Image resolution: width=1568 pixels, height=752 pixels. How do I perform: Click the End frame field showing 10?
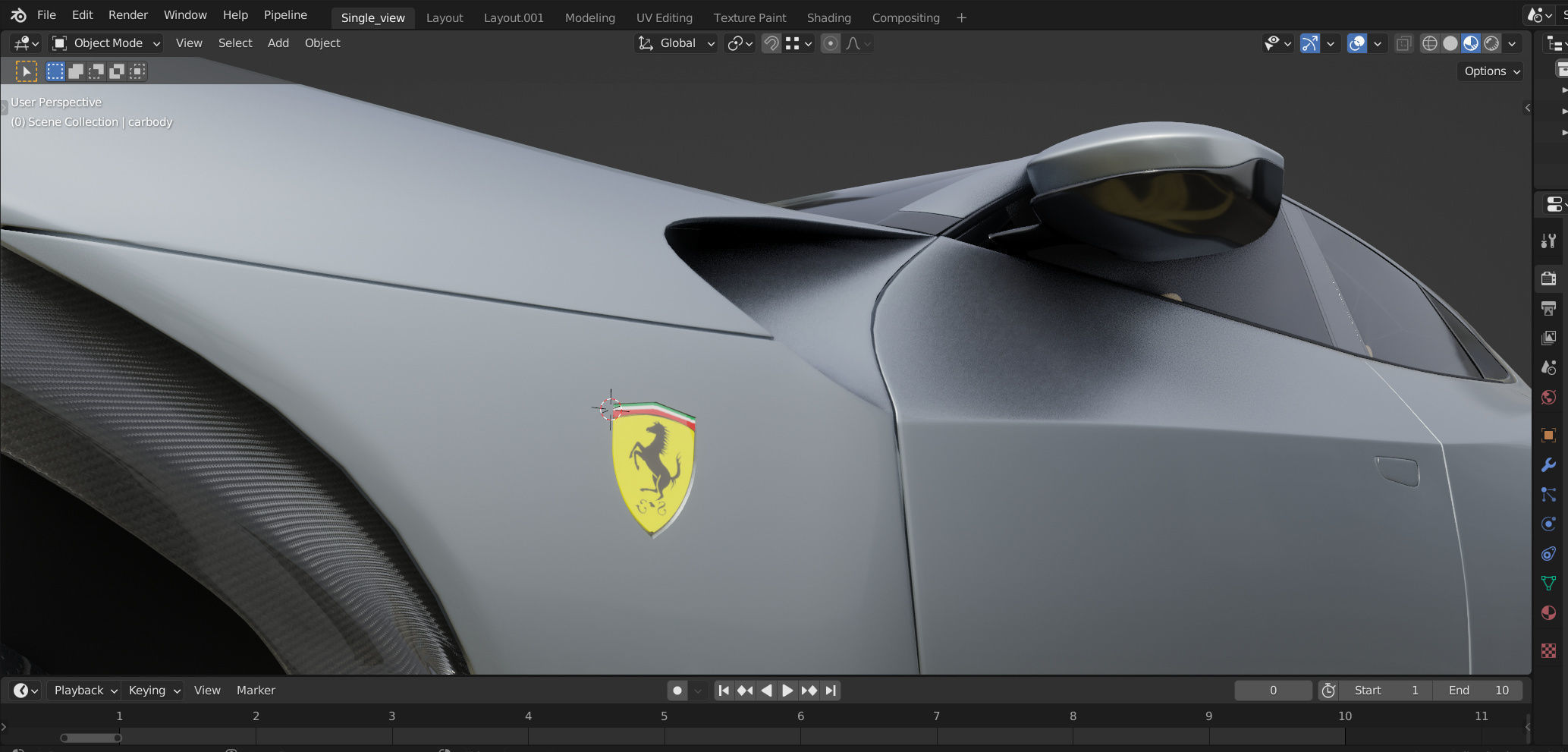[x=1478, y=691]
